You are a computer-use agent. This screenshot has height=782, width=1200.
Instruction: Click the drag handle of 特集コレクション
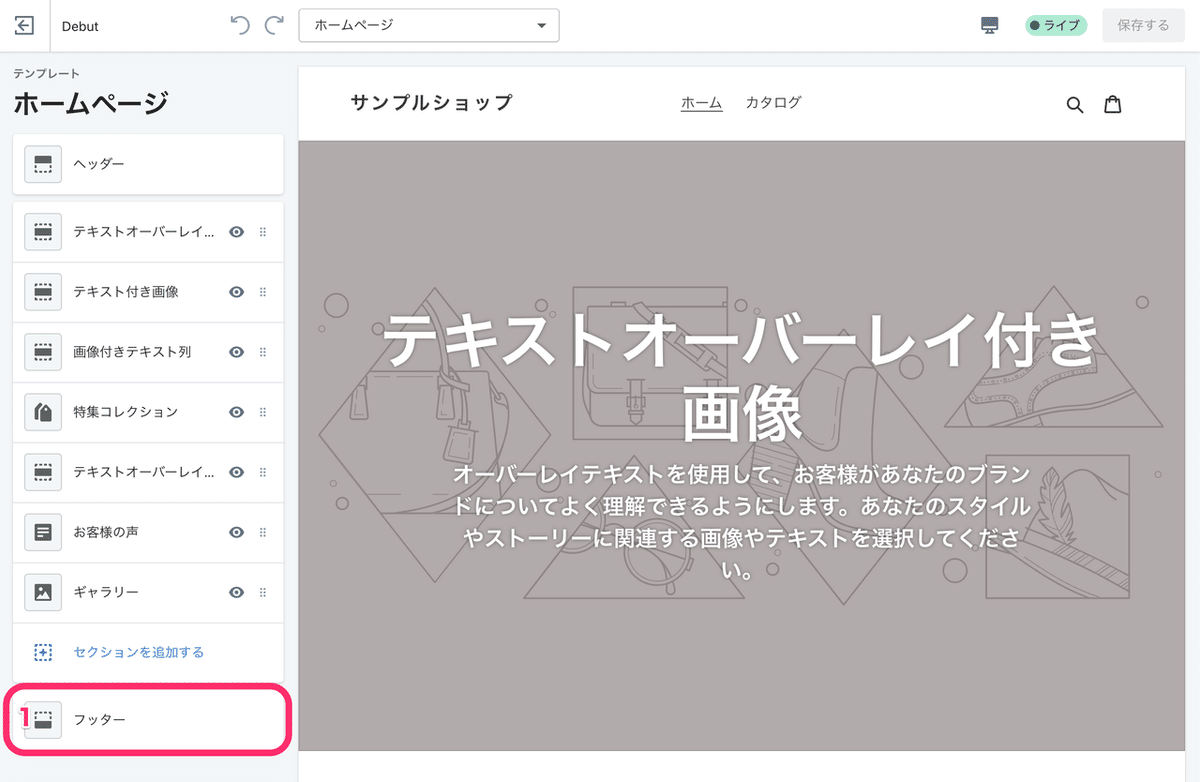[x=263, y=412]
